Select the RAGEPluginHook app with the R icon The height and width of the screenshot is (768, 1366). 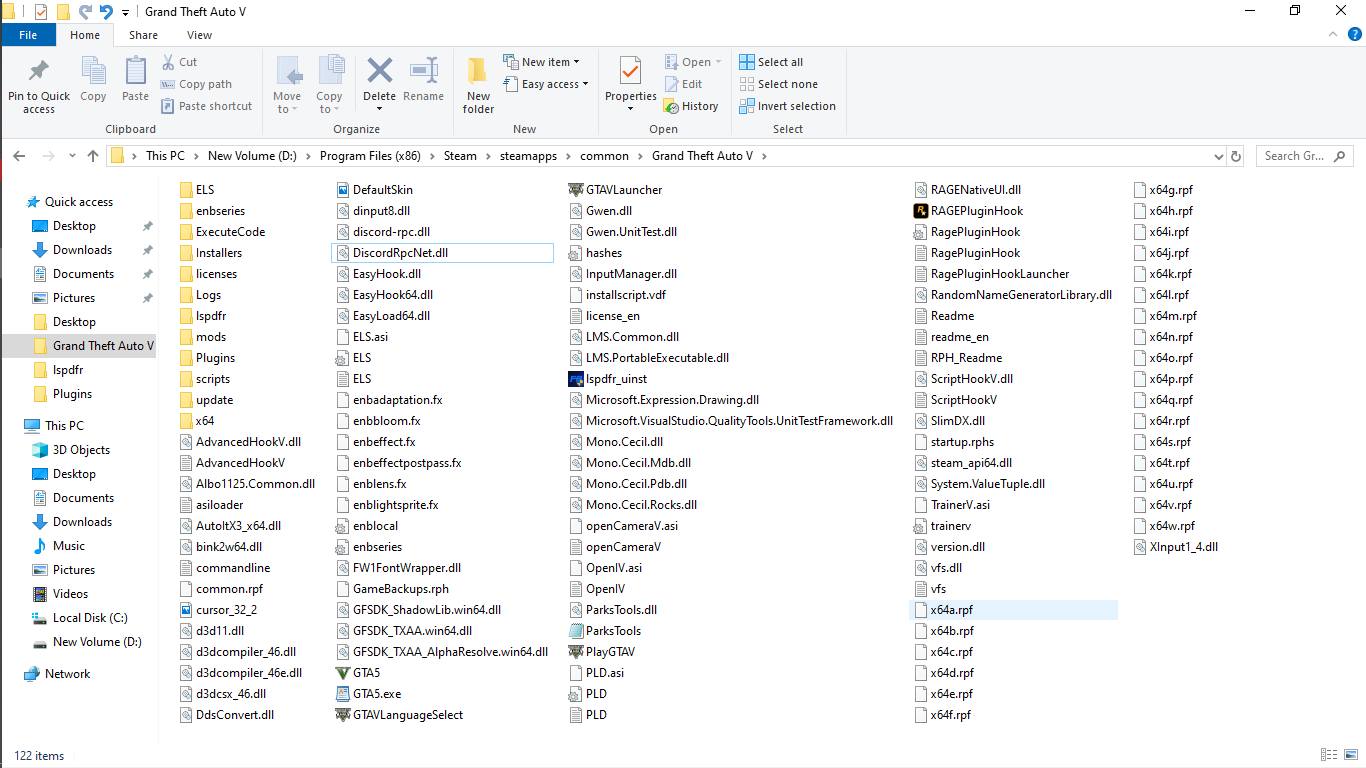click(x=968, y=211)
